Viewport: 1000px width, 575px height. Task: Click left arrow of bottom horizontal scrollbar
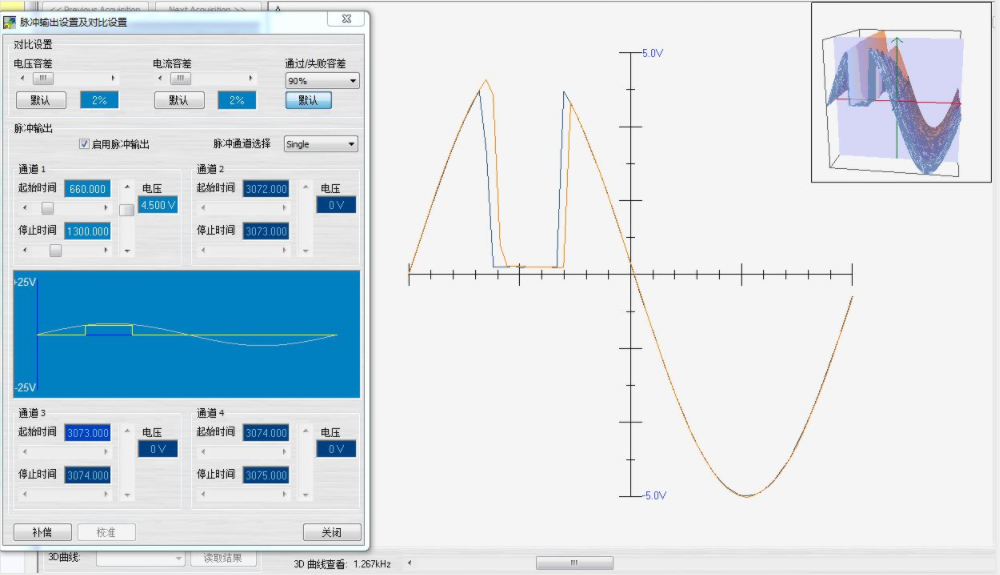pyautogui.click(x=409, y=563)
